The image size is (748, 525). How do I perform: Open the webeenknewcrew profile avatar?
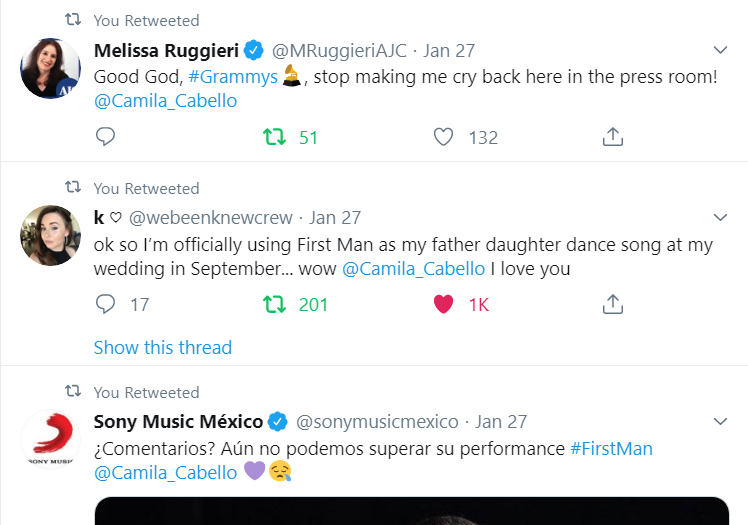(x=50, y=236)
